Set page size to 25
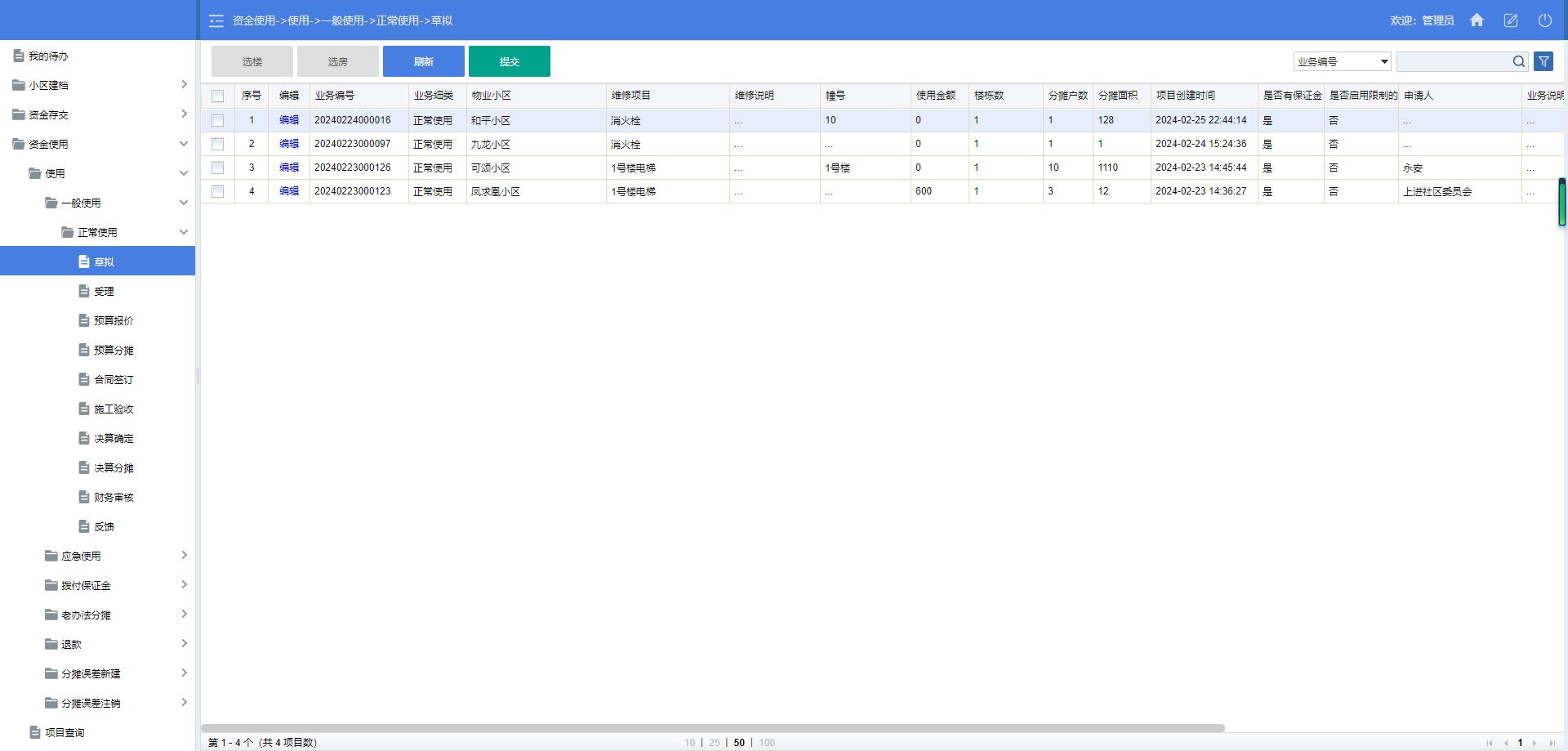Image resolution: width=1568 pixels, height=751 pixels. (x=715, y=743)
